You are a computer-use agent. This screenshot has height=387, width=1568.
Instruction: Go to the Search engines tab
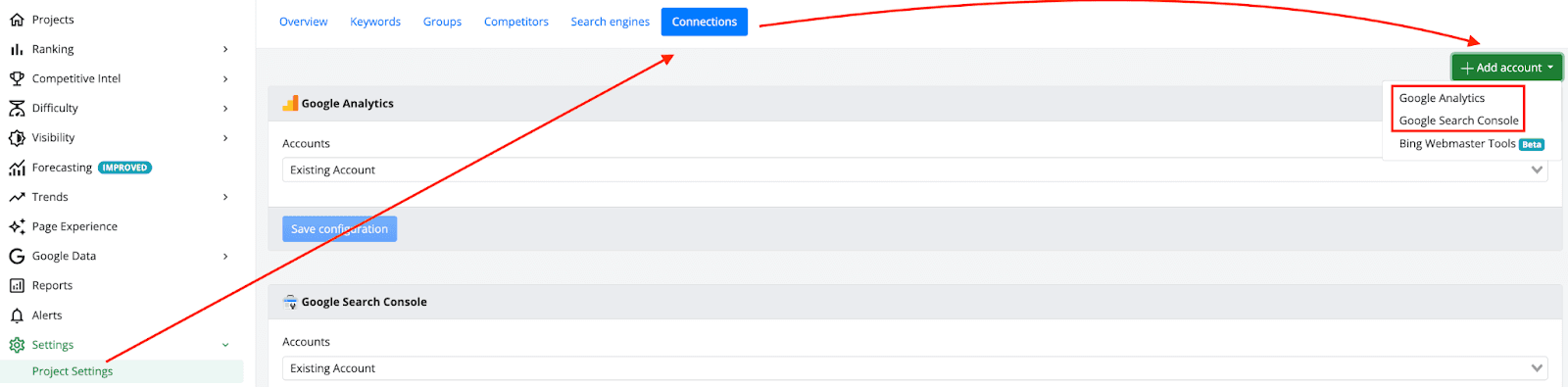[610, 22]
